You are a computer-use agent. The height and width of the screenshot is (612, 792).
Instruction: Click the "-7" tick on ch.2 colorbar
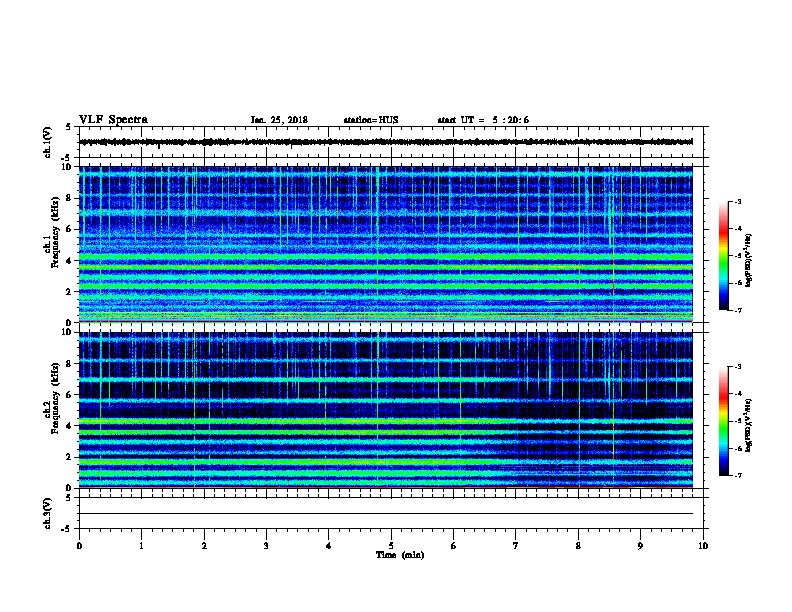coord(737,476)
